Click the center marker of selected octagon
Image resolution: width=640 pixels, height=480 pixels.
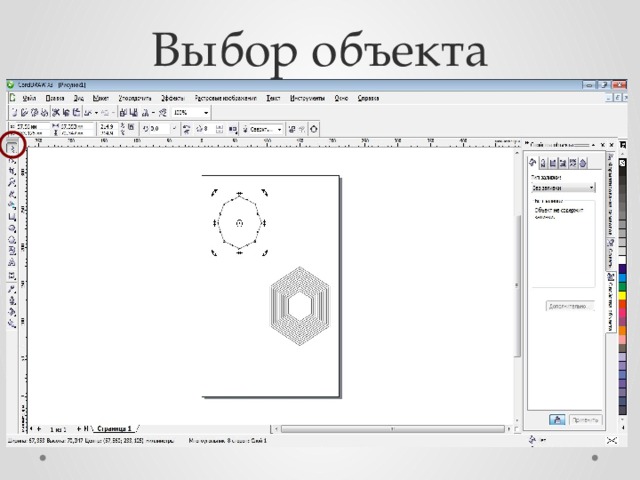tap(240, 223)
